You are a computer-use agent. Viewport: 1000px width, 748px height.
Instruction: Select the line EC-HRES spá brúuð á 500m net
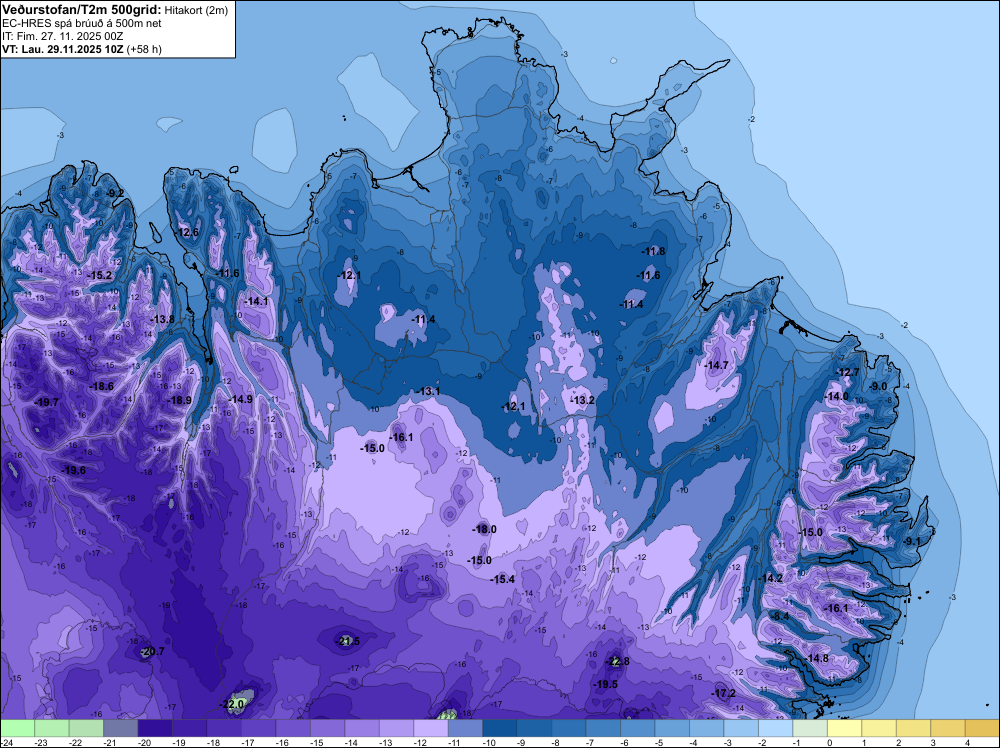coord(82,24)
